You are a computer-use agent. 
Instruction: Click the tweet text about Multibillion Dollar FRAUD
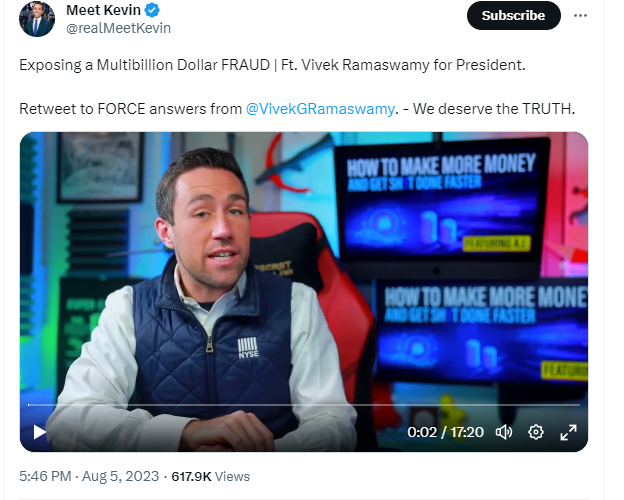[x=272, y=65]
